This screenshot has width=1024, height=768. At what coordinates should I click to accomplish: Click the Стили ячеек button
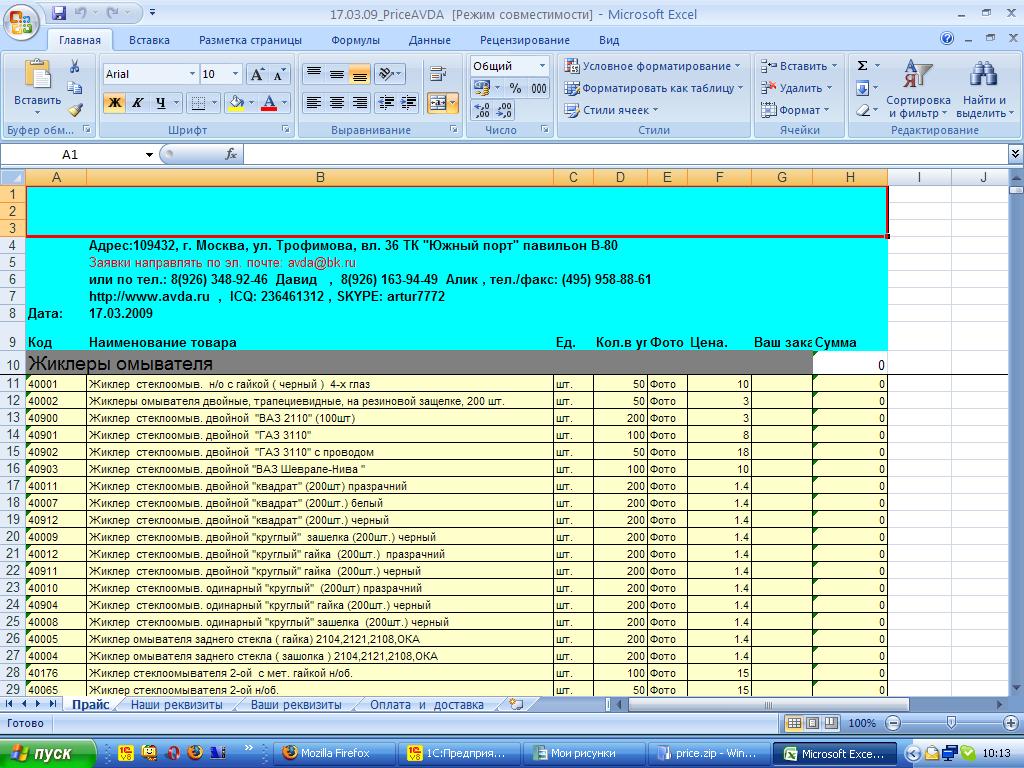coord(614,110)
